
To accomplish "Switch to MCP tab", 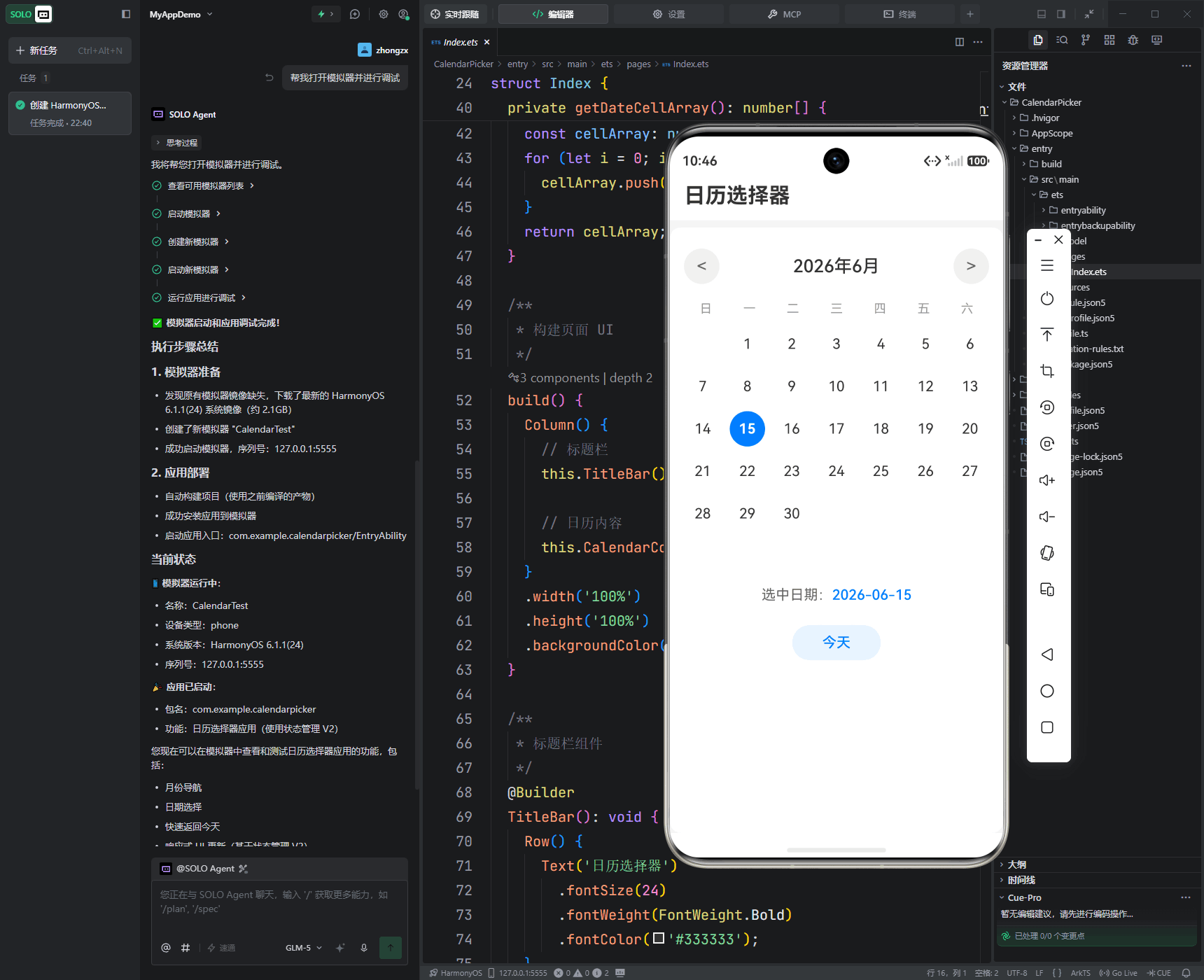I will tap(784, 14).
